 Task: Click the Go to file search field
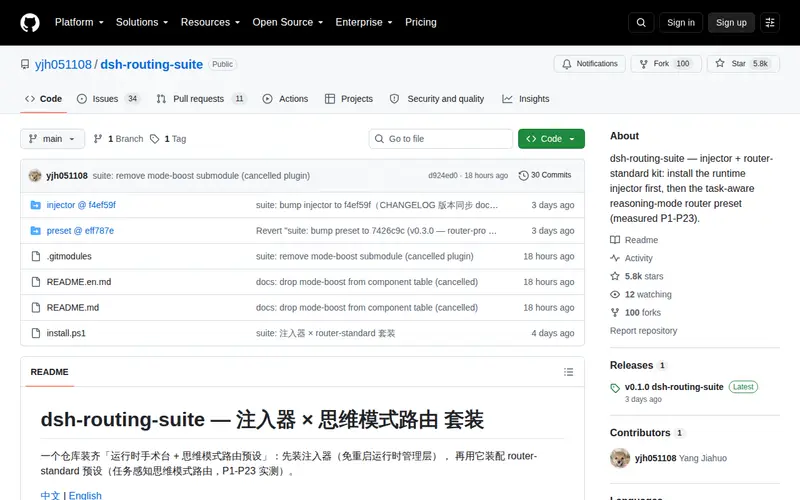(x=441, y=139)
